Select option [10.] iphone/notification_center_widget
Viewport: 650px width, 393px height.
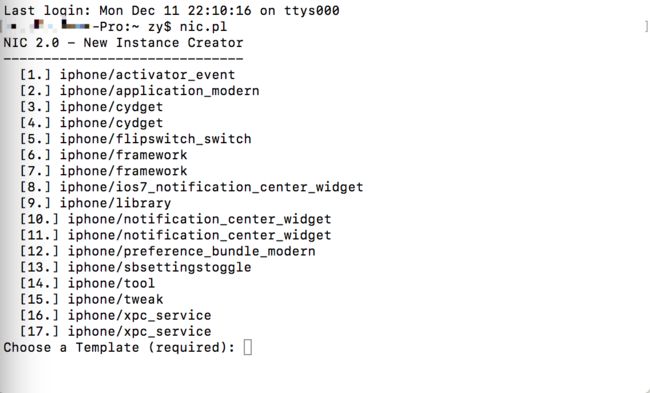pos(175,219)
